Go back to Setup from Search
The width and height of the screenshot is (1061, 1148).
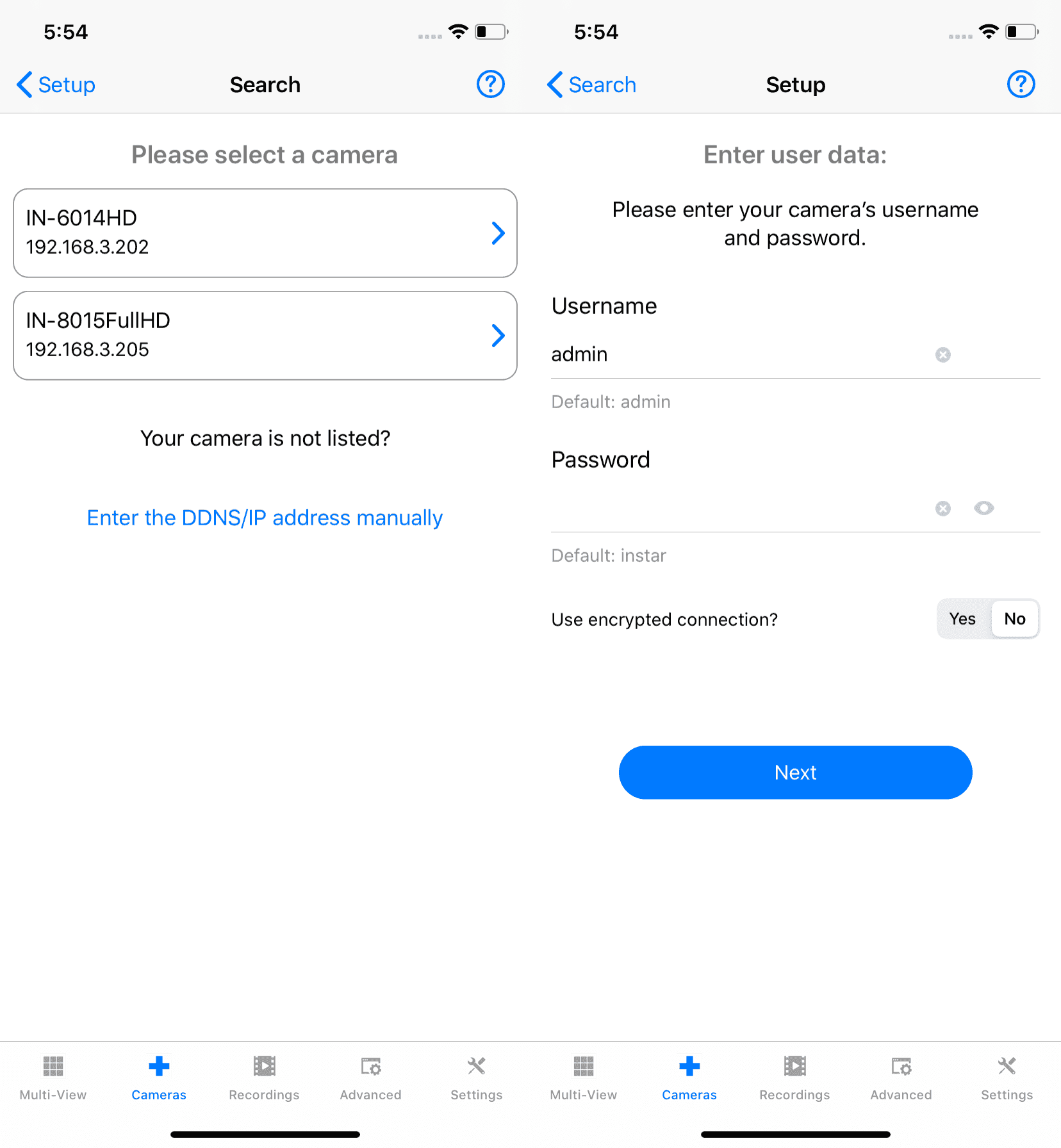coord(56,85)
